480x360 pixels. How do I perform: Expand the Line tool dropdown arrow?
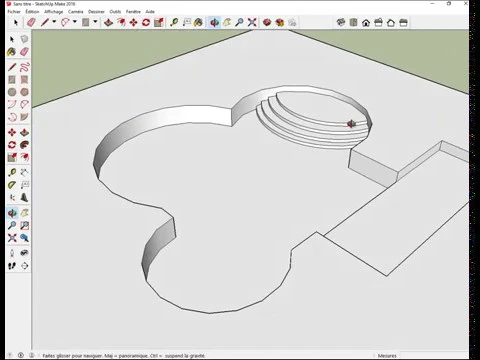point(54,22)
